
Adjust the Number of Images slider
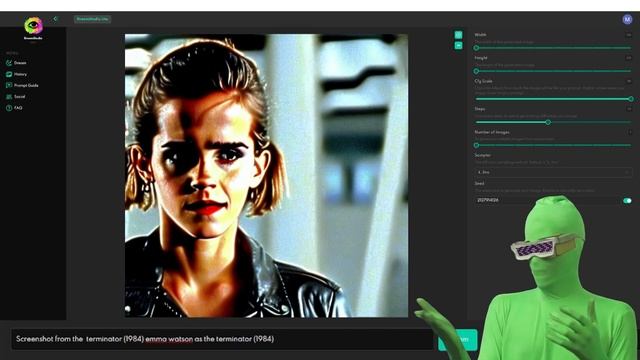pyautogui.click(x=553, y=145)
